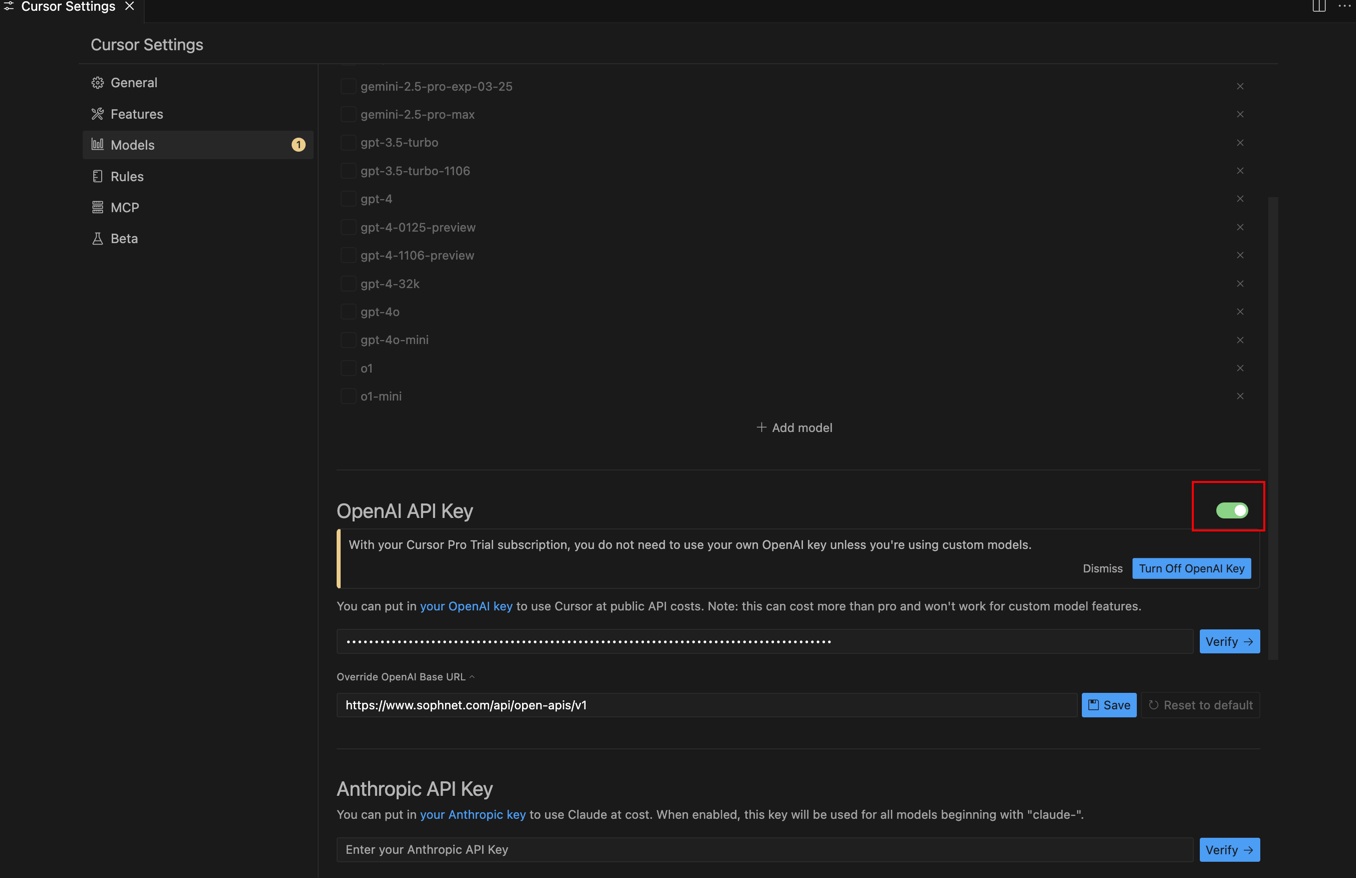Screen dimensions: 1356x878
Task: Open the 'your Anthropic key' link
Action: 473,814
